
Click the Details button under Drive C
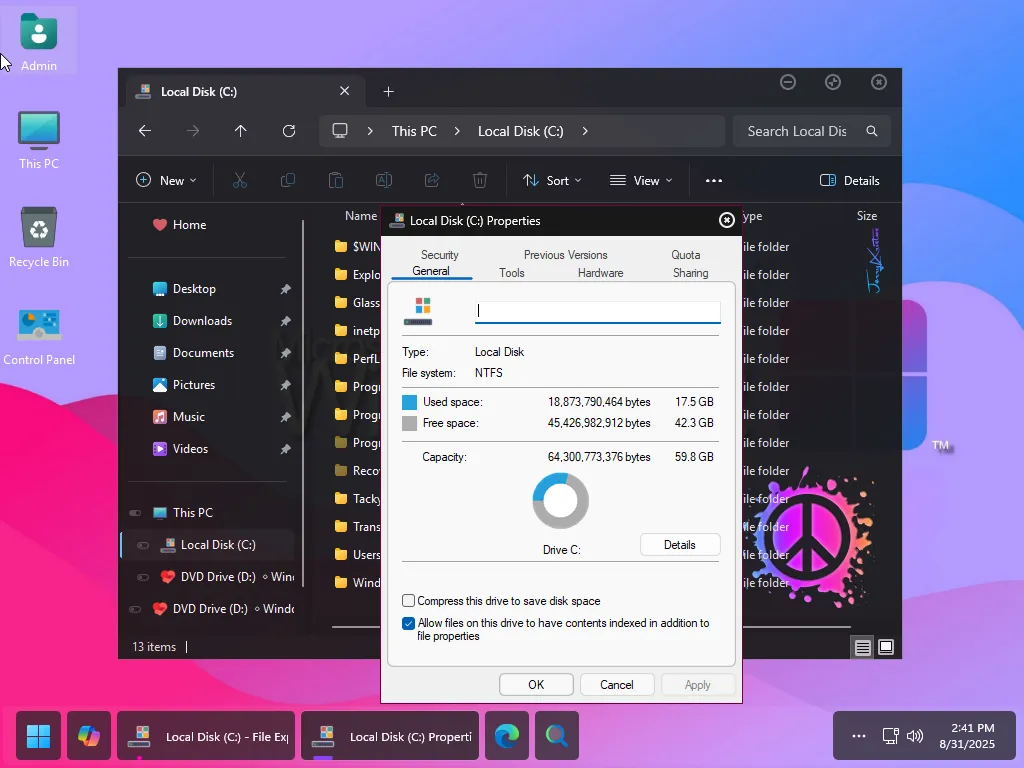pyautogui.click(x=680, y=545)
